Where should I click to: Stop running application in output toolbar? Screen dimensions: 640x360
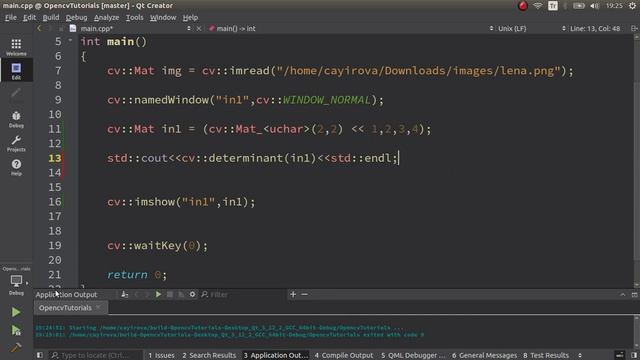[x=170, y=294]
